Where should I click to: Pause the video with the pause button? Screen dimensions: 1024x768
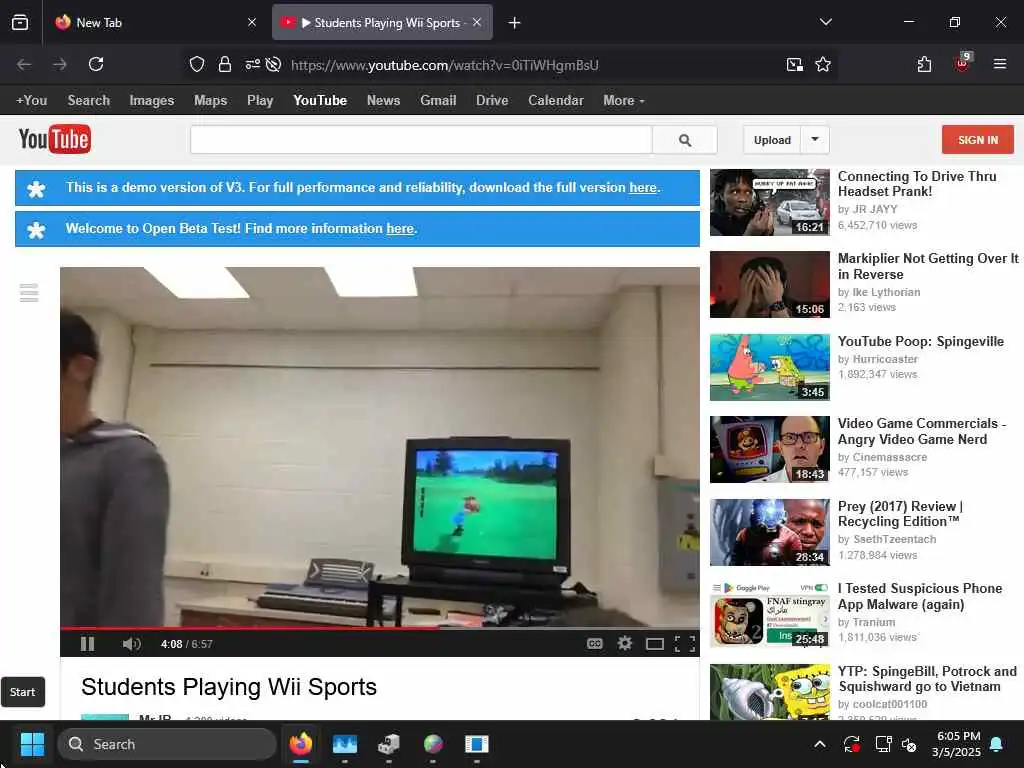[x=88, y=644]
